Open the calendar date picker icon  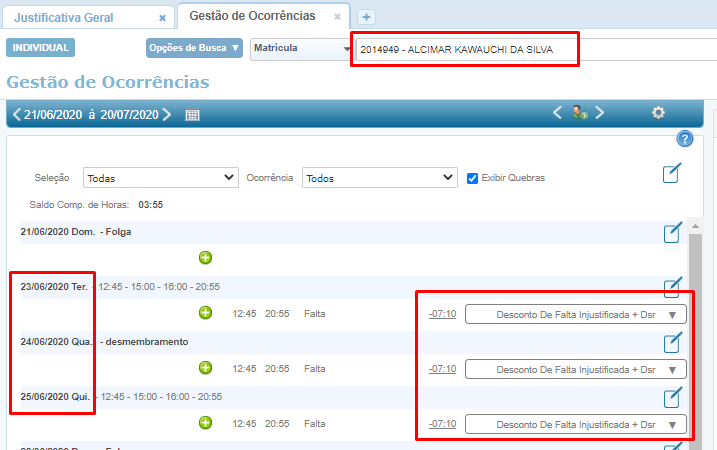pos(192,115)
